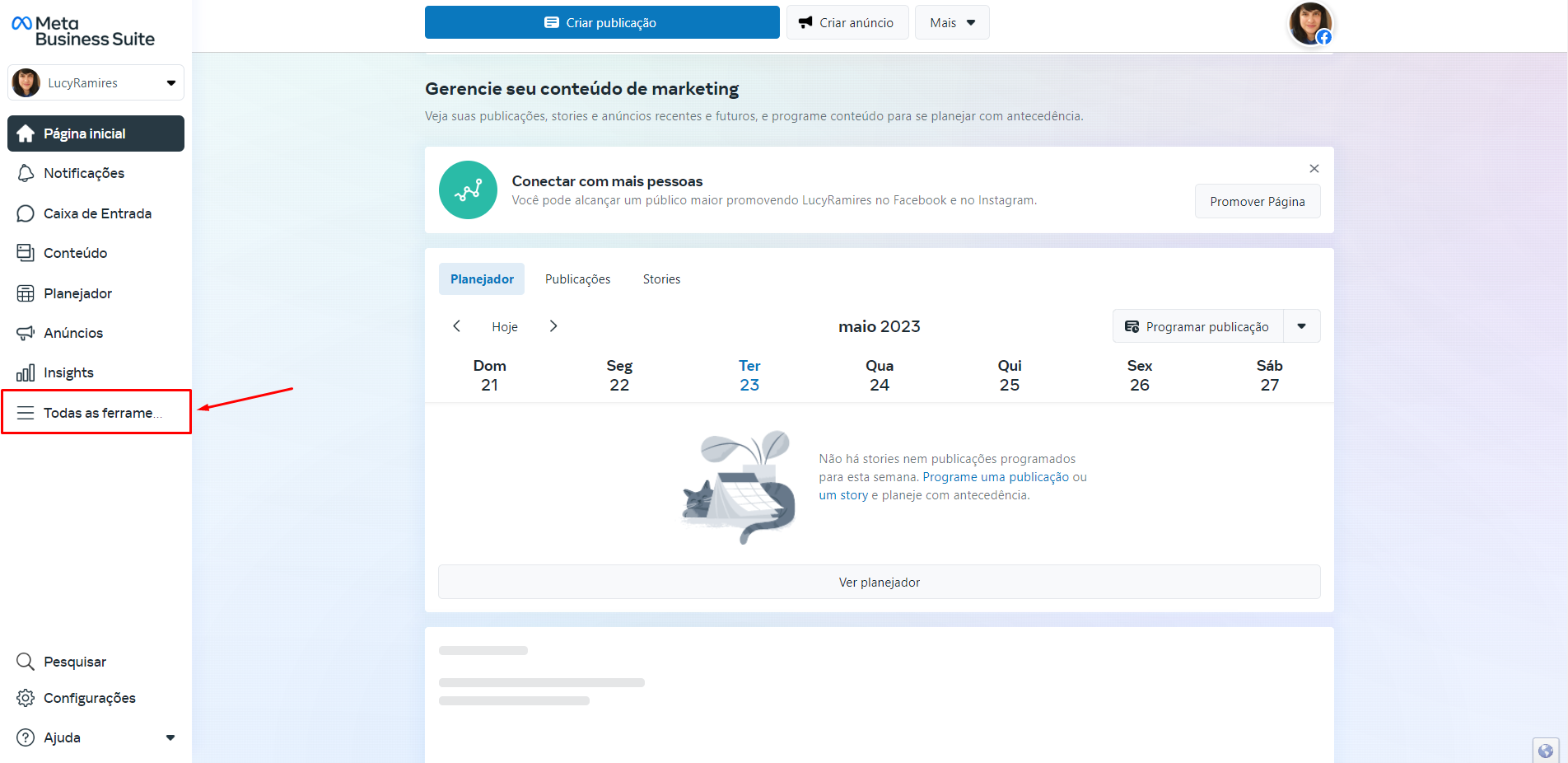Open Planejador from sidebar
Viewport: 1568px width, 763px height.
click(96, 293)
